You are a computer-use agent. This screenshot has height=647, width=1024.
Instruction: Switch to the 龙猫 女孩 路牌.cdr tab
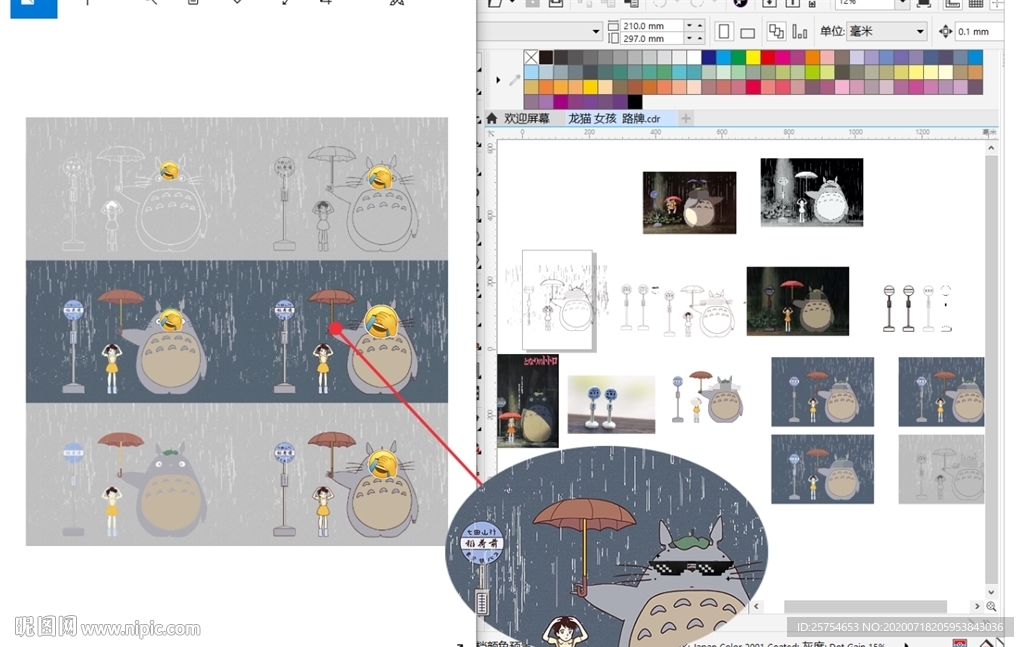(614, 118)
